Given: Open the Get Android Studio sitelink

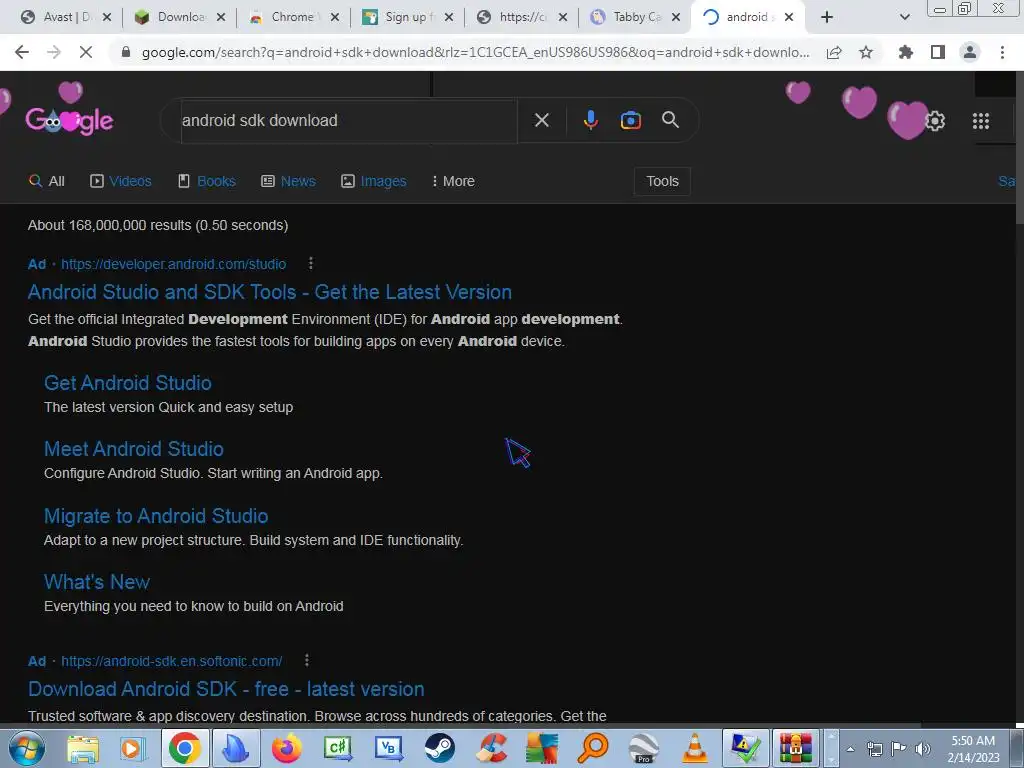Looking at the screenshot, I should pyautogui.click(x=128, y=383).
